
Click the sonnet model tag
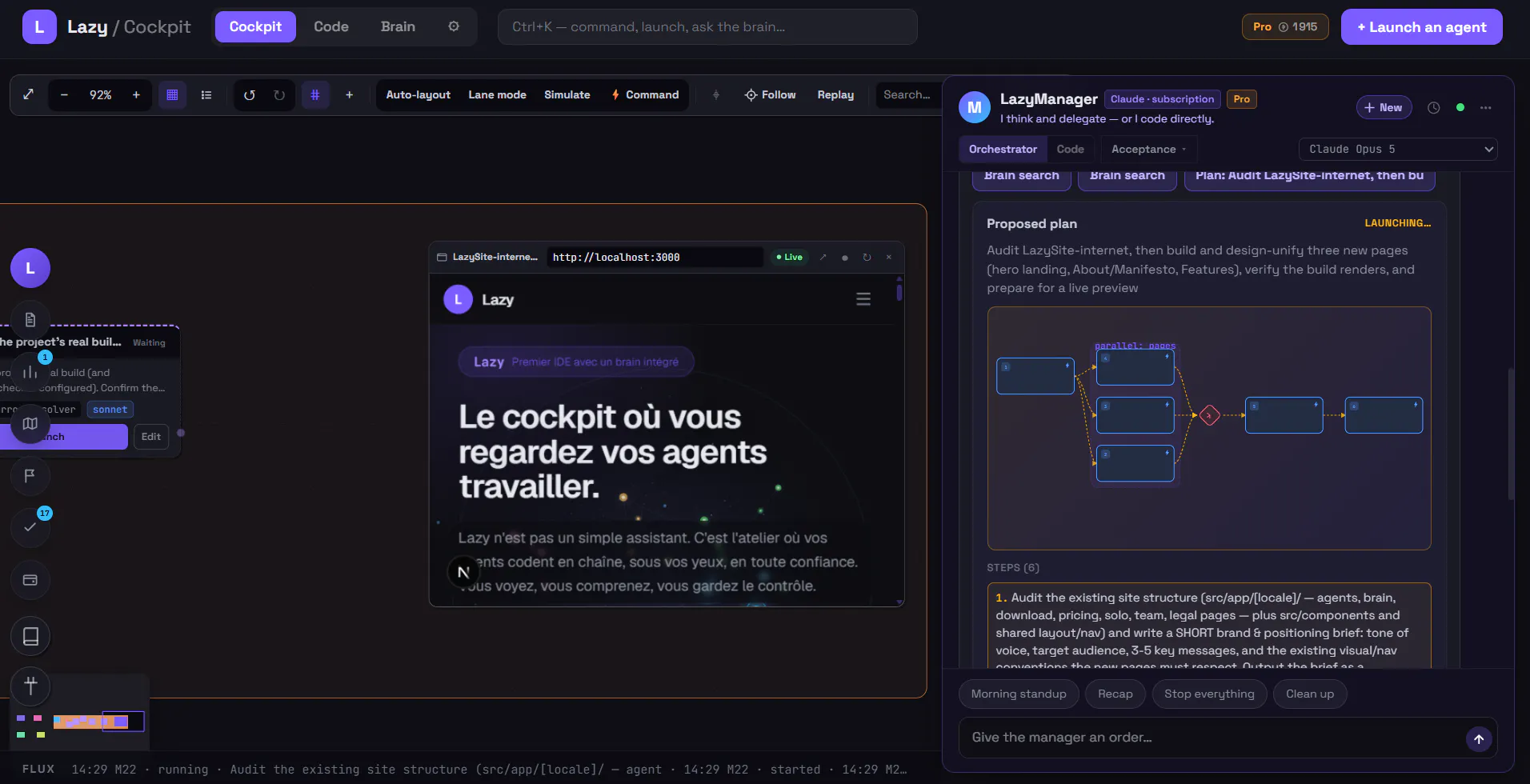(x=110, y=410)
